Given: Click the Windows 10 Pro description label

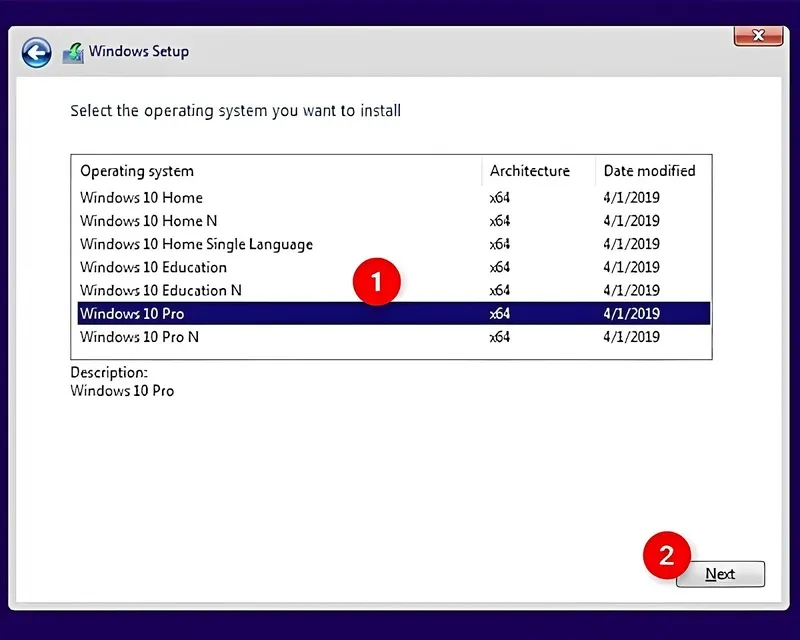Looking at the screenshot, I should point(121,391).
